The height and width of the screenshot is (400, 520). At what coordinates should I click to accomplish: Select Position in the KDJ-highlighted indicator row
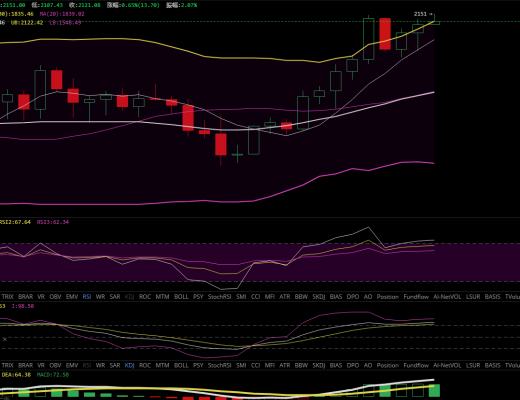pos(388,365)
